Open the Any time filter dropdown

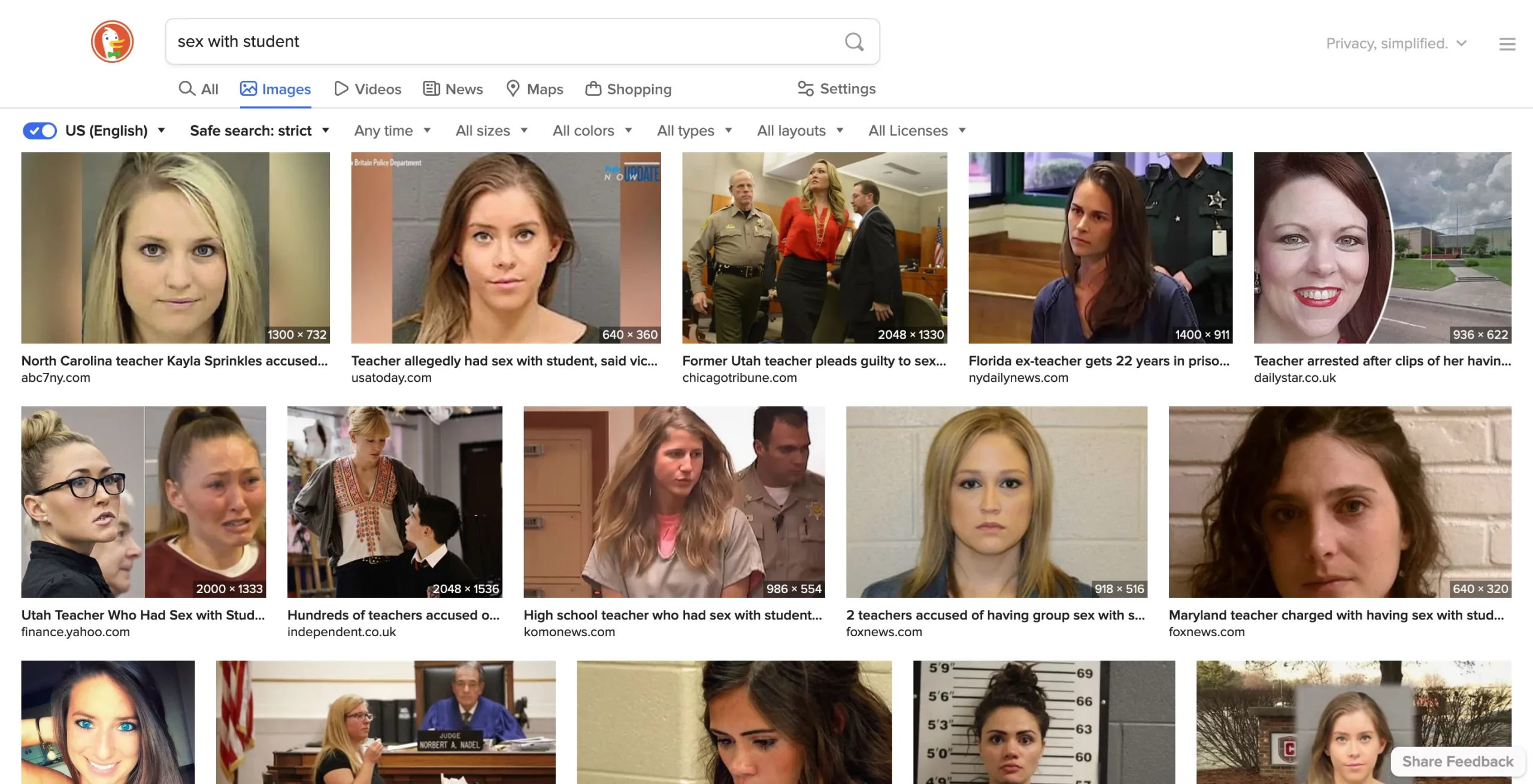[x=392, y=130]
